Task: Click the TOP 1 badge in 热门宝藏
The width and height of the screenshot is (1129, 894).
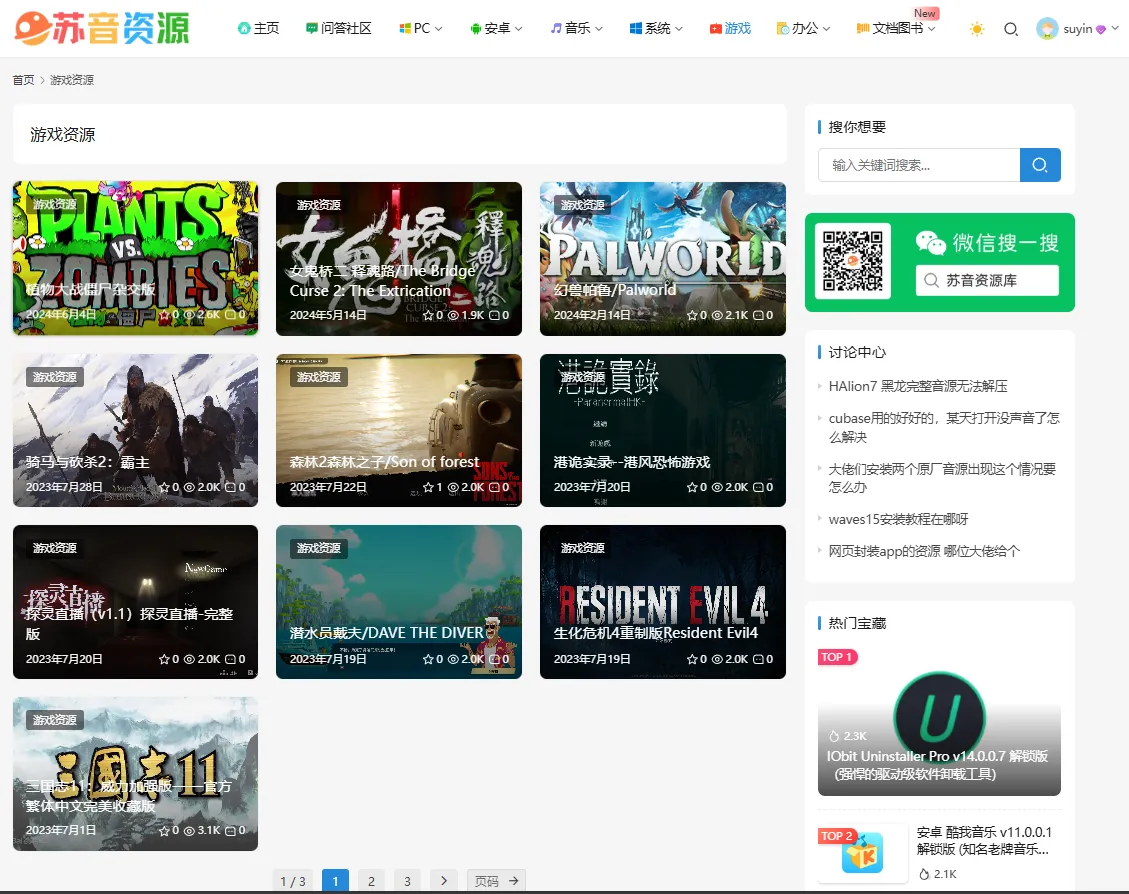Action: tap(837, 657)
